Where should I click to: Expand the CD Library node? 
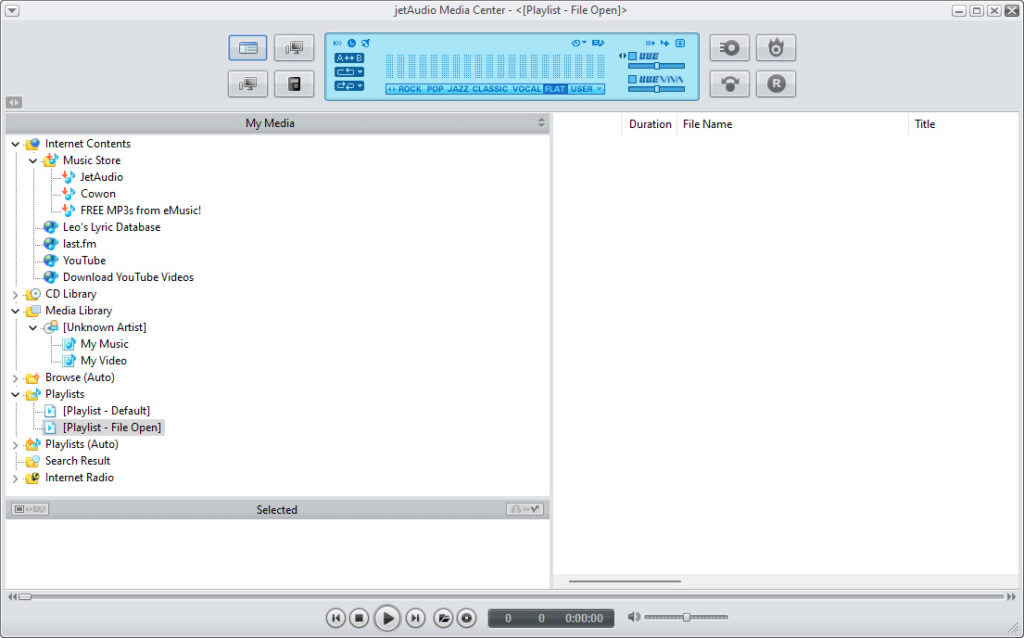tap(15, 295)
